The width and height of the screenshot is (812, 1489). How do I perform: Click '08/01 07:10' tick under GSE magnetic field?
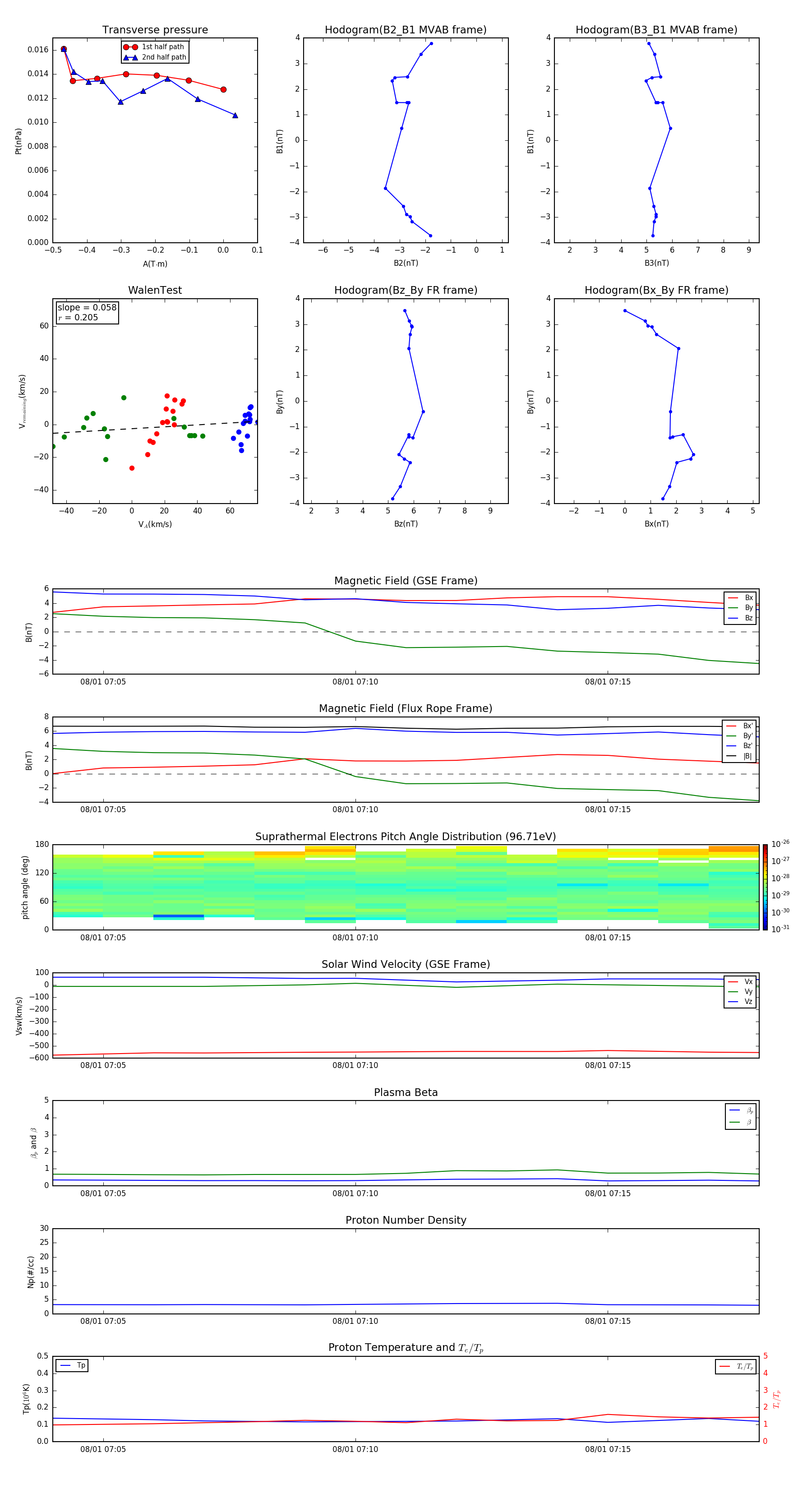pos(355,682)
